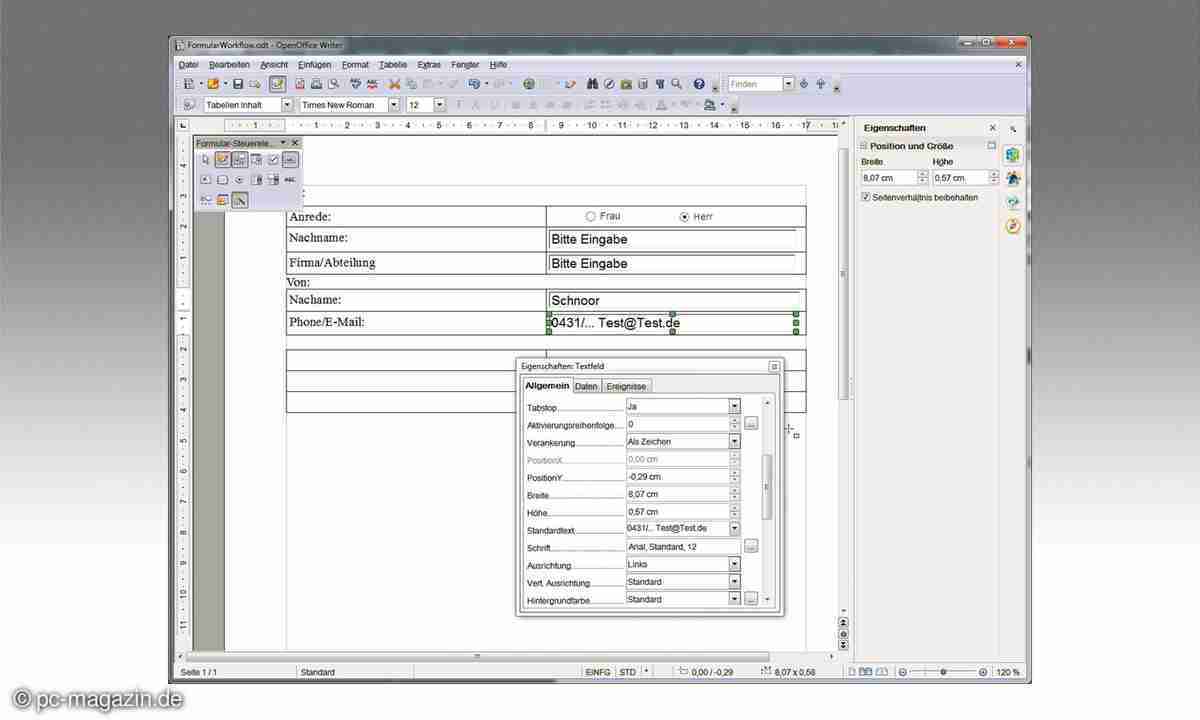
Task: Open the Ausrichtung dropdown showing Links
Action: pyautogui.click(x=734, y=564)
